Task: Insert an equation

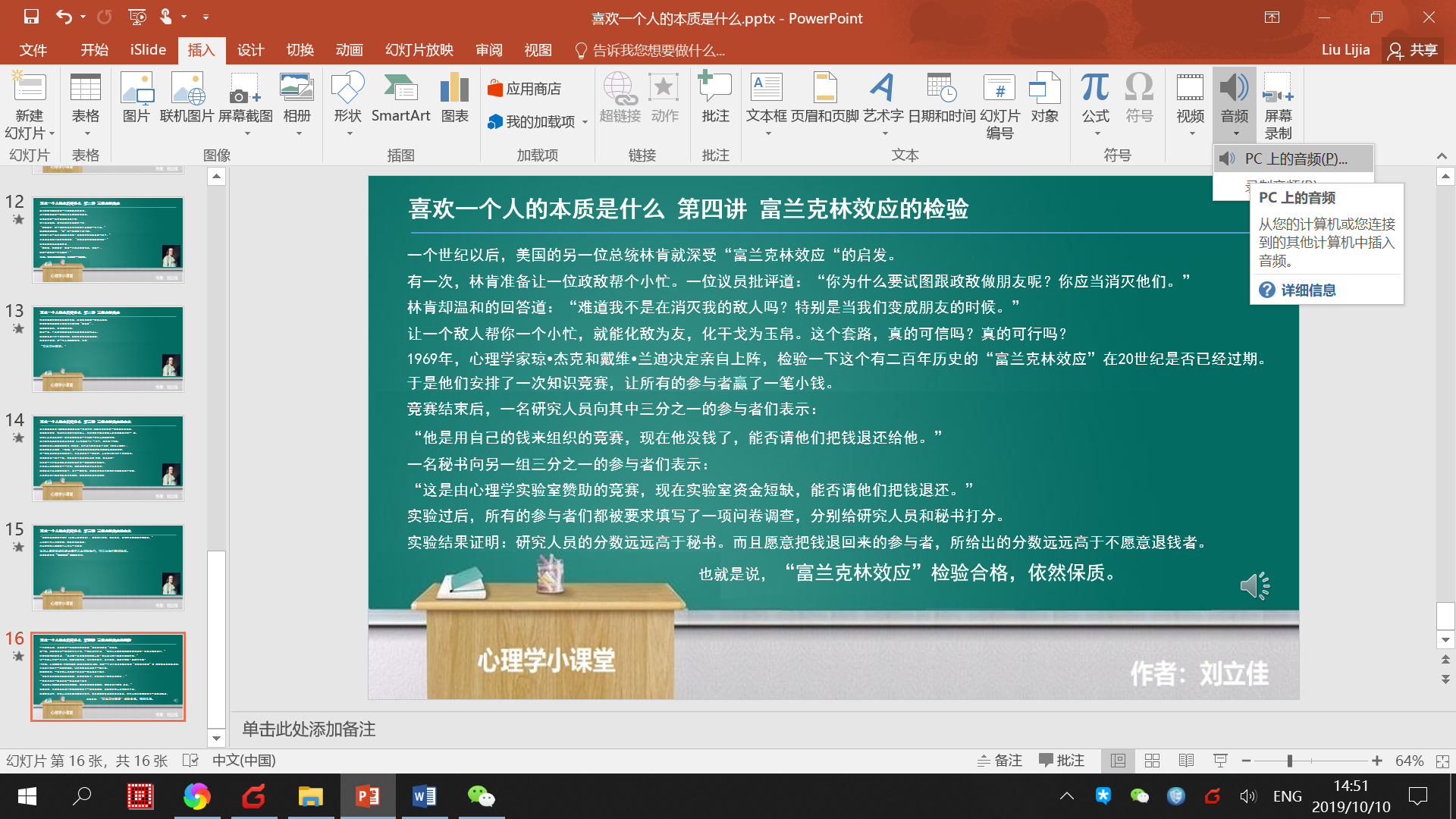Action: click(1095, 105)
